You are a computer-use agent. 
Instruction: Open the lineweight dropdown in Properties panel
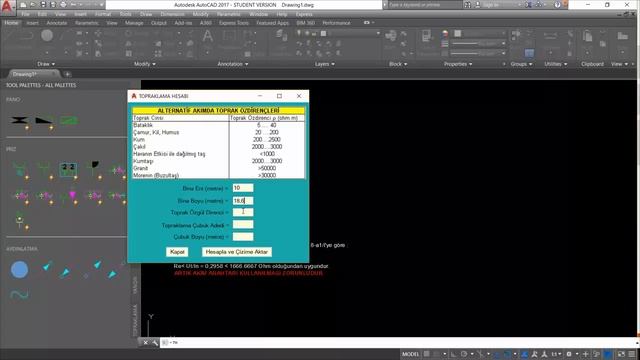[480, 43]
